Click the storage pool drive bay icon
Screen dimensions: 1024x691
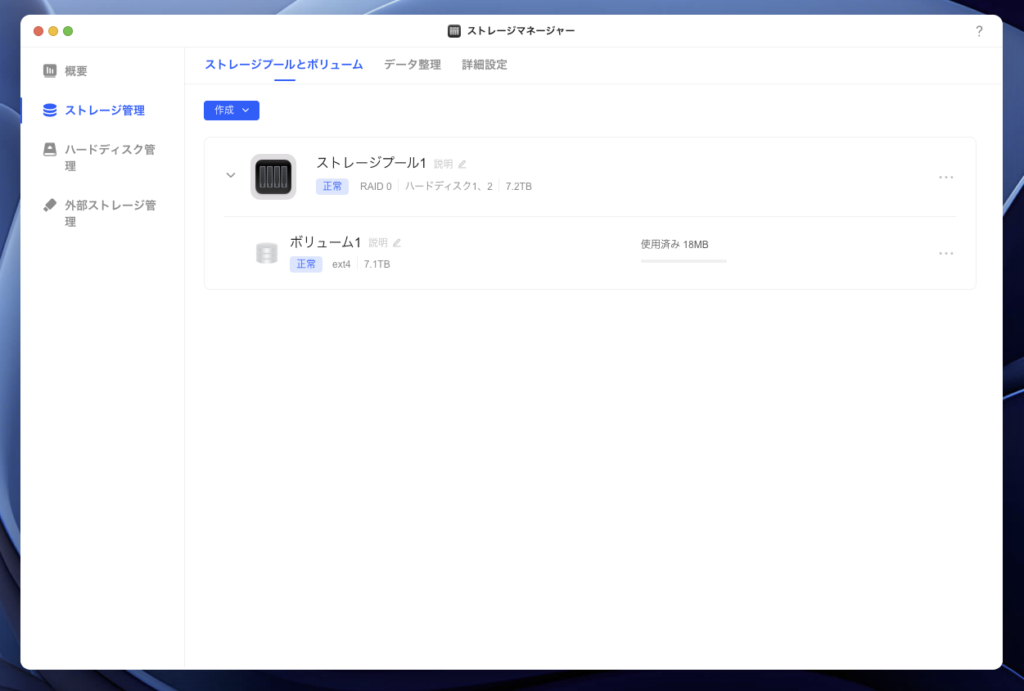click(x=273, y=177)
